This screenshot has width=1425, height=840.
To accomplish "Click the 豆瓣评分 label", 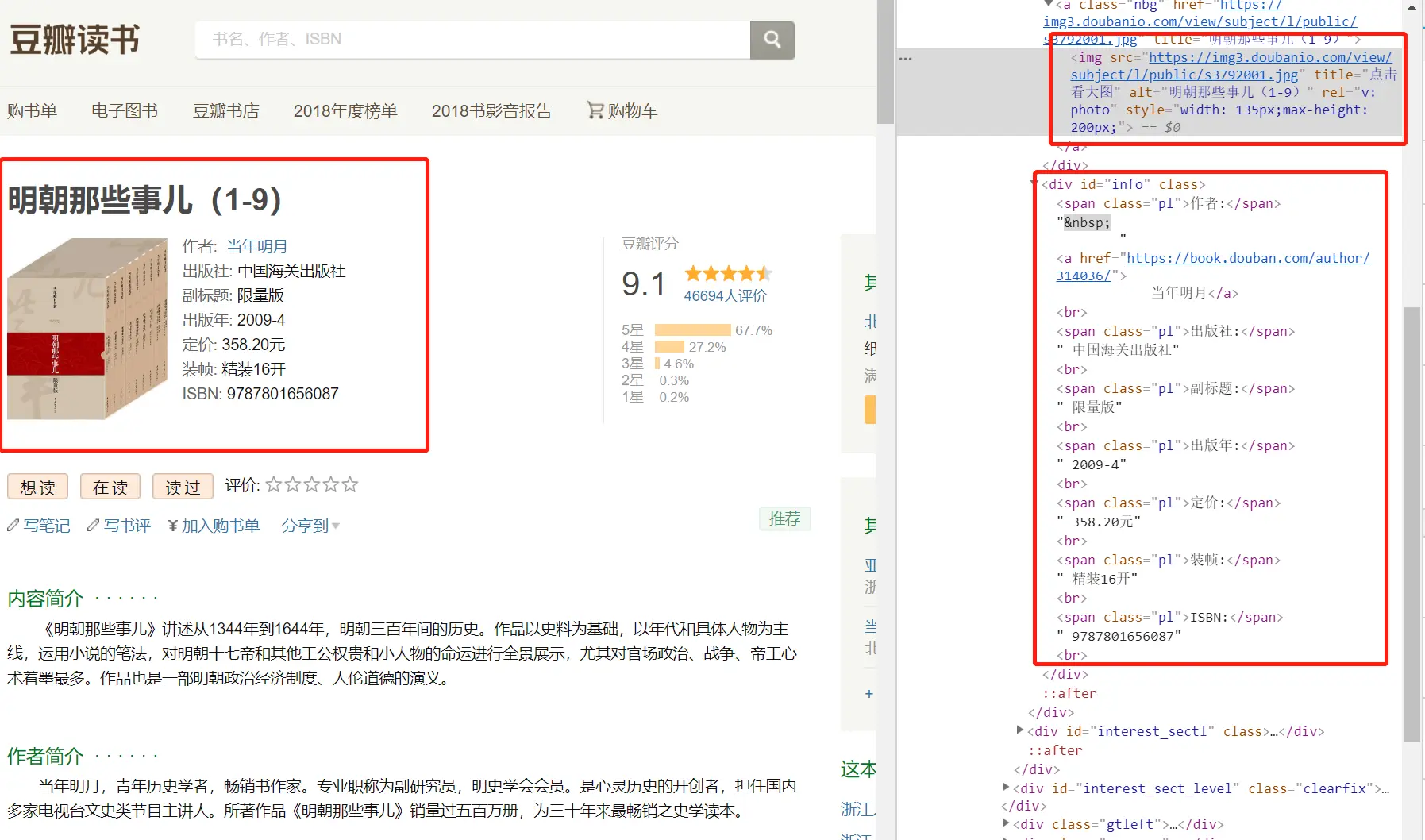I will 650,244.
